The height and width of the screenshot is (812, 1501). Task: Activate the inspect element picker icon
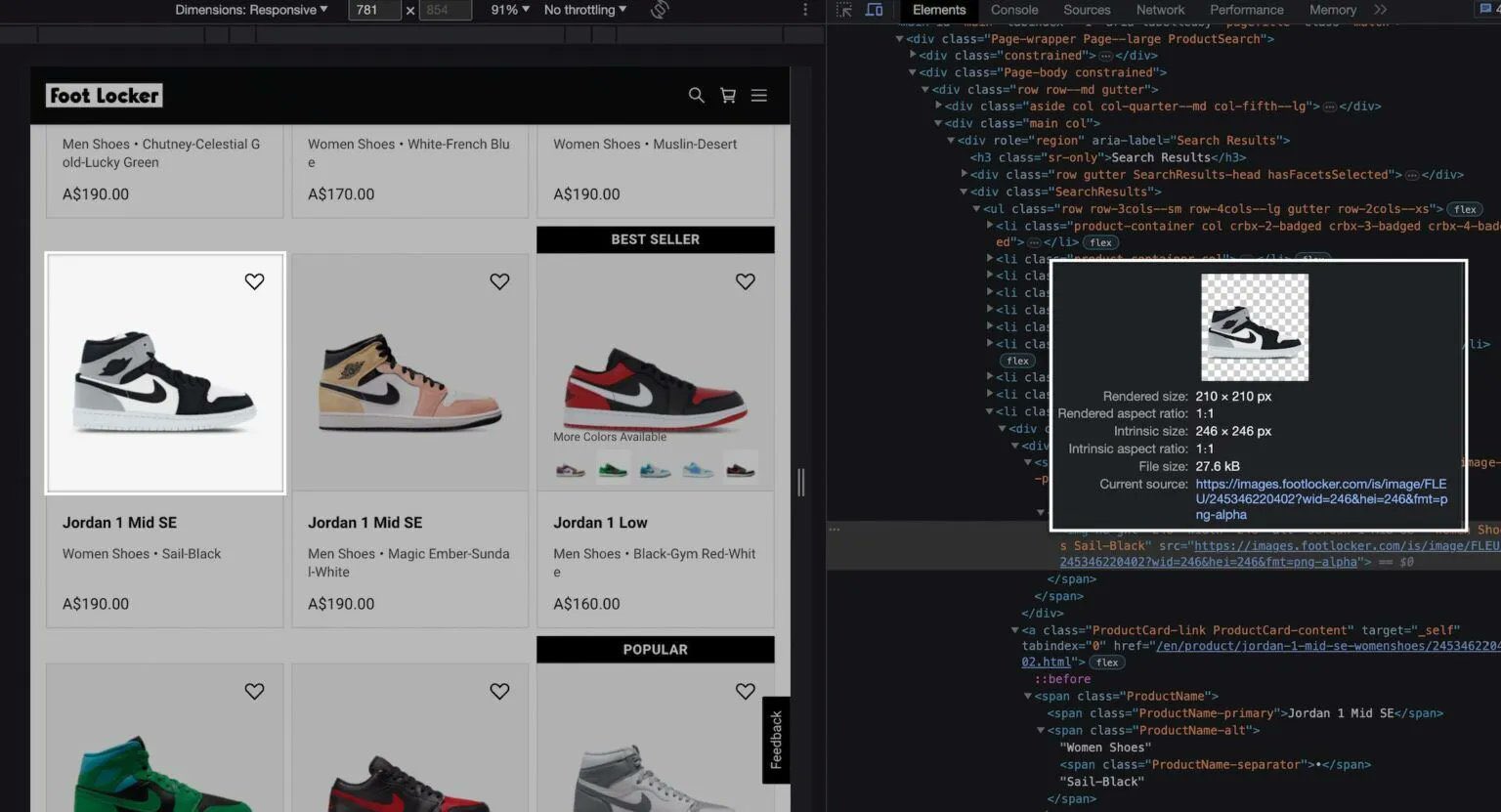click(x=844, y=10)
